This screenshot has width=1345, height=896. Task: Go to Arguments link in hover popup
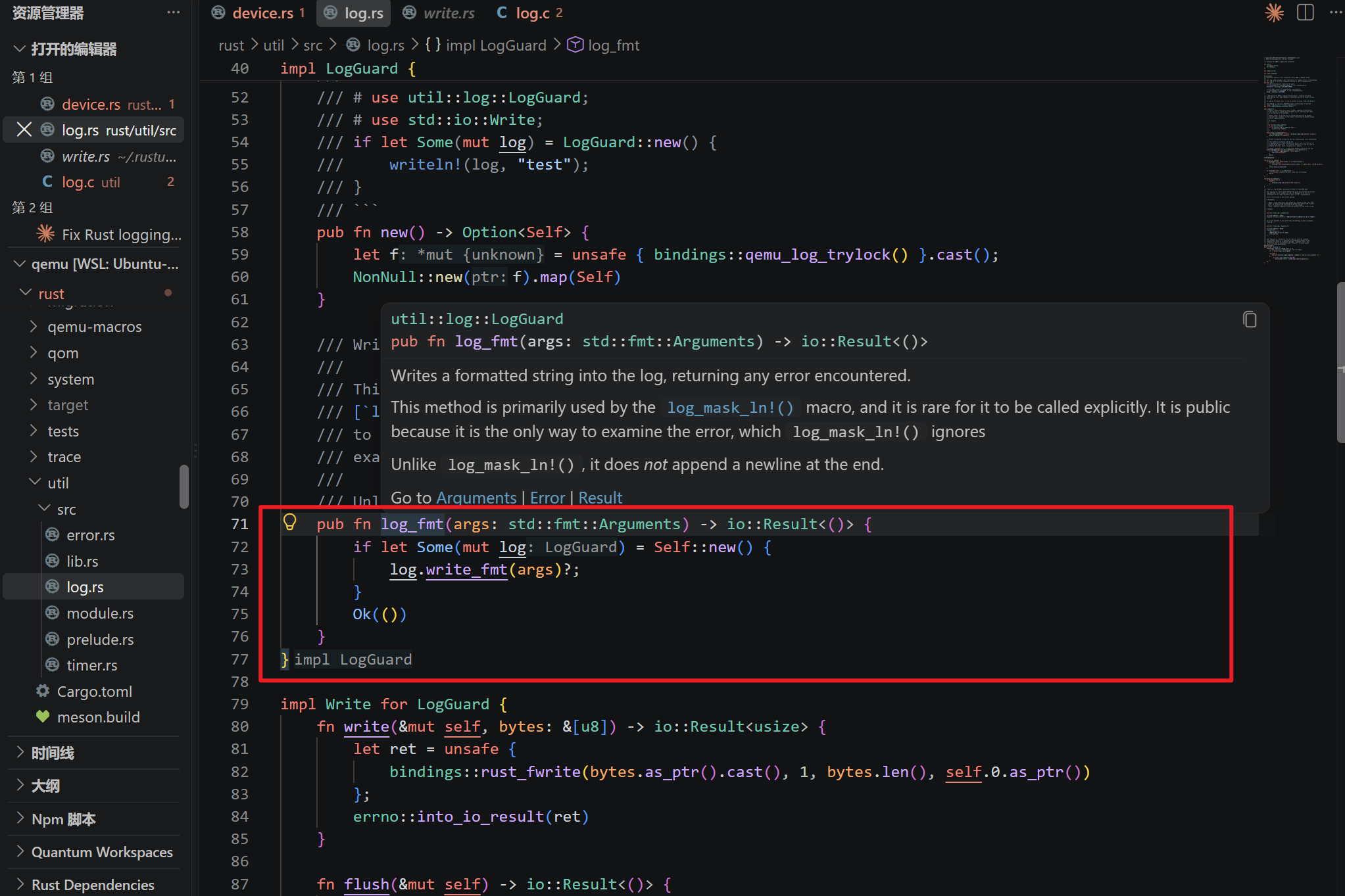click(476, 498)
